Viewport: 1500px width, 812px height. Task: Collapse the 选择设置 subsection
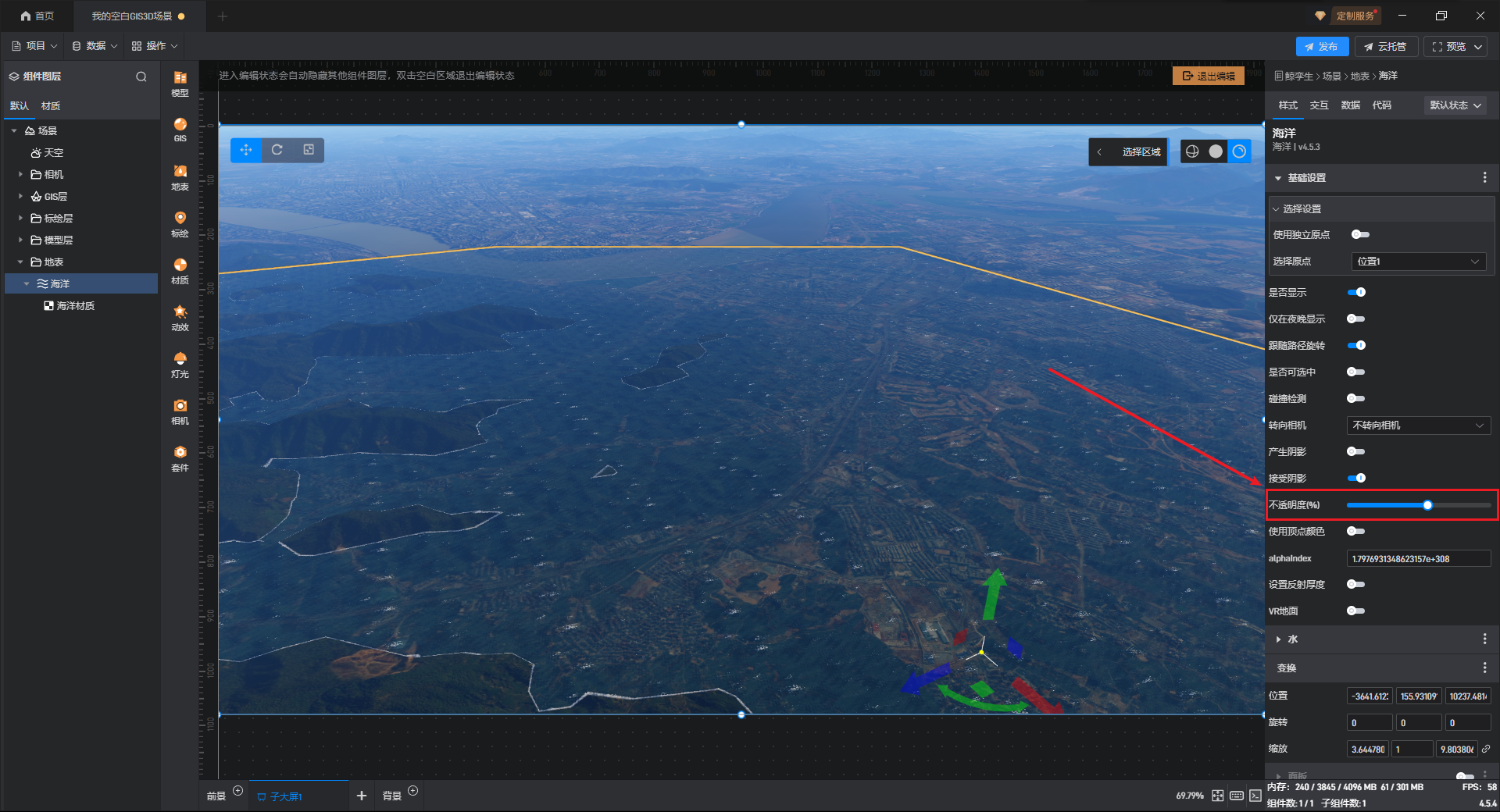point(1276,209)
